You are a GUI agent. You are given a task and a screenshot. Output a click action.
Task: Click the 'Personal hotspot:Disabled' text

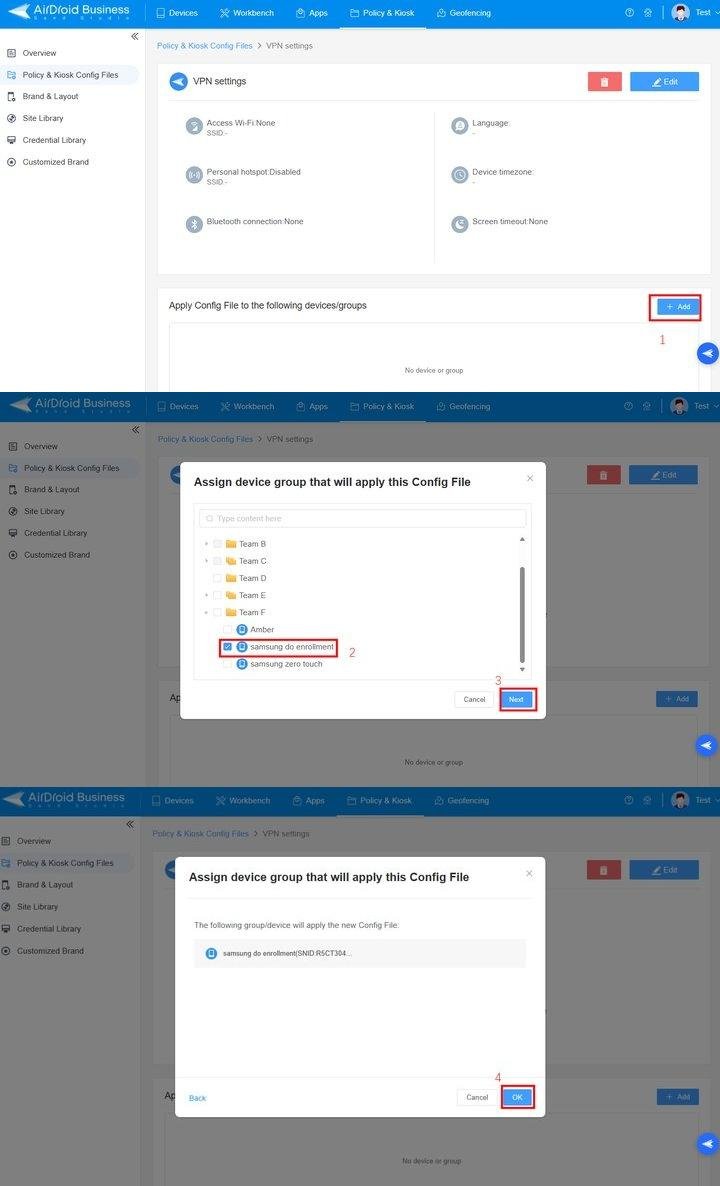tap(253, 172)
